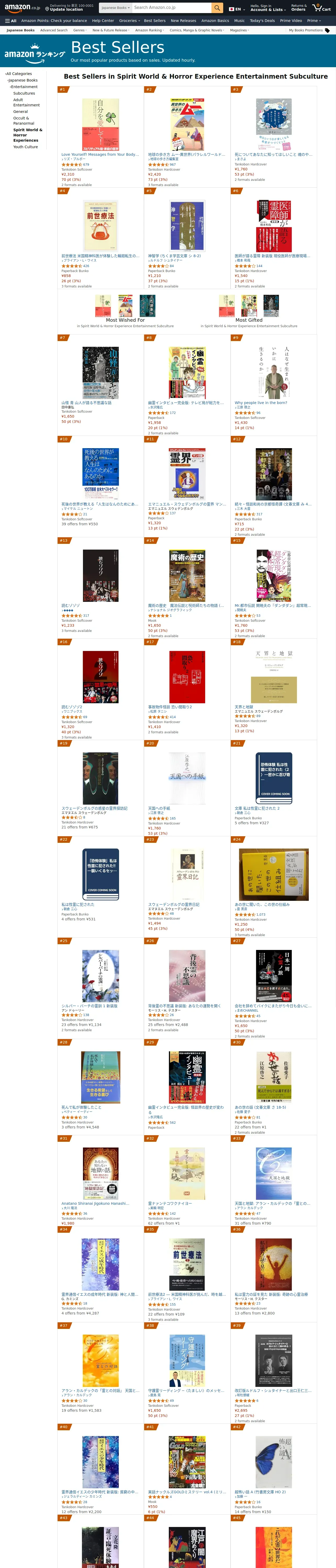336x1568 pixels.
Task: Click the search magnifier button
Action: pos(217,8)
